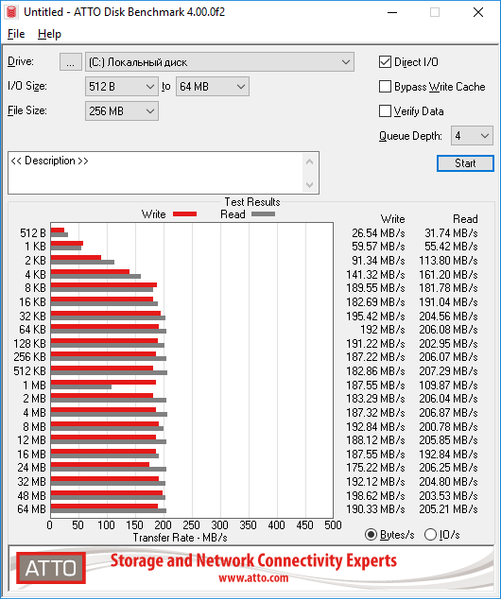
Task: Click the Read column header in results
Action: click(x=465, y=219)
